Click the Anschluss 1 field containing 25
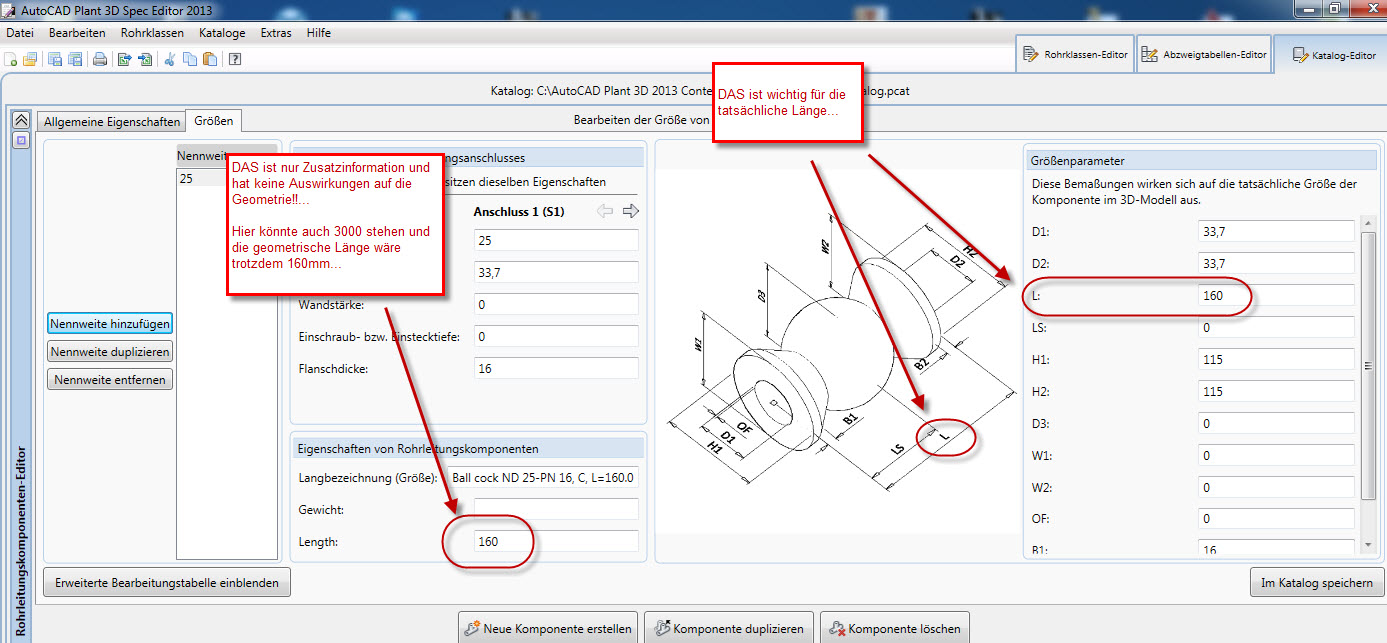 coord(556,241)
